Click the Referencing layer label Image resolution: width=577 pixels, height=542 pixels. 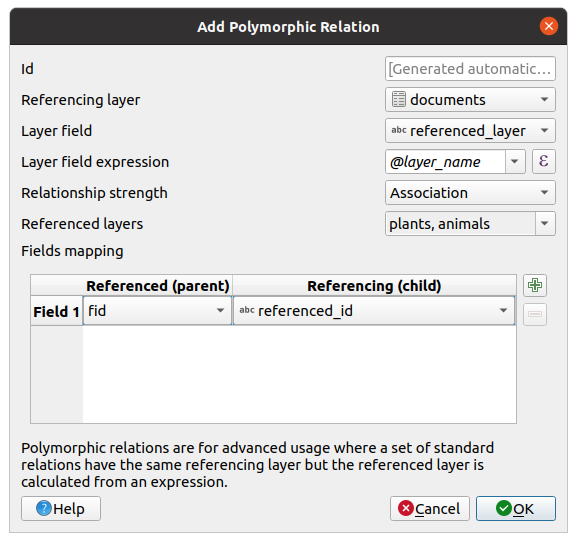[81, 100]
